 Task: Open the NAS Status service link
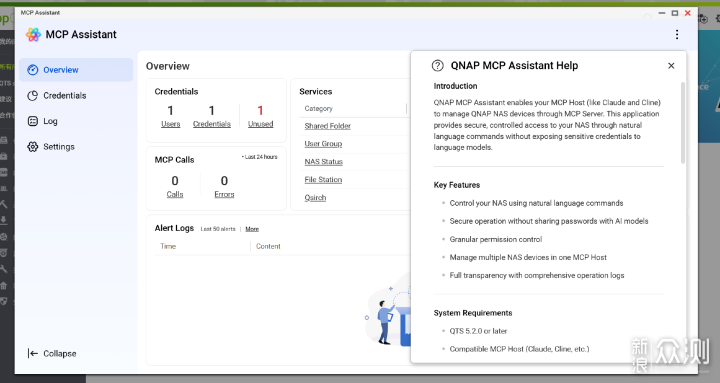[324, 162]
